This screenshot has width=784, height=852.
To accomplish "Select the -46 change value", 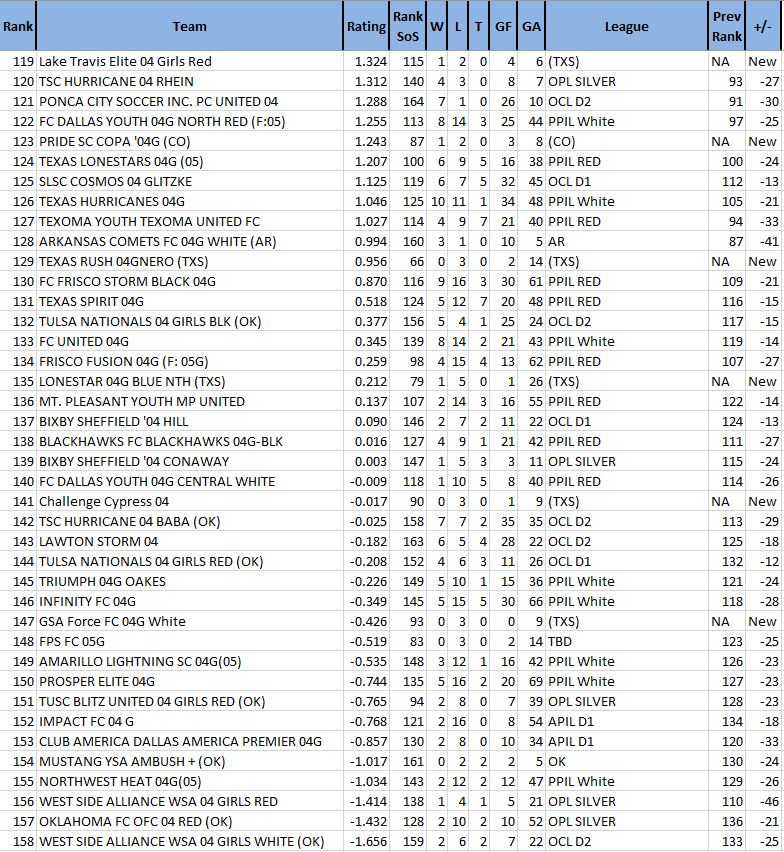I will (769, 801).
